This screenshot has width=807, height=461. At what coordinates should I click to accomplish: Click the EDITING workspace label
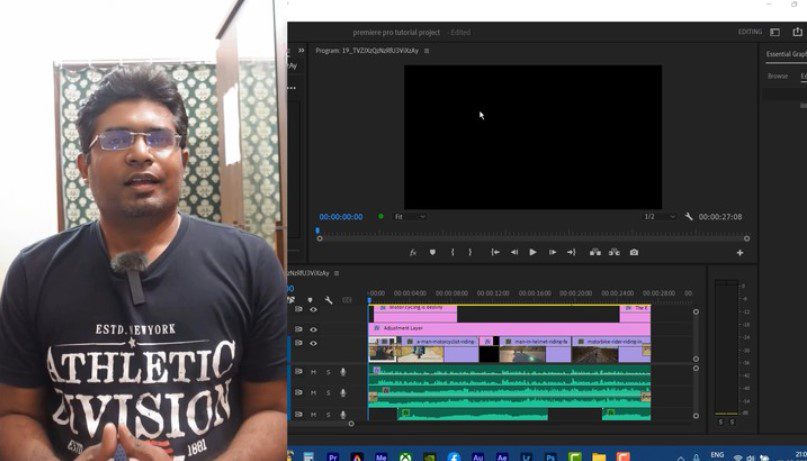pos(750,32)
